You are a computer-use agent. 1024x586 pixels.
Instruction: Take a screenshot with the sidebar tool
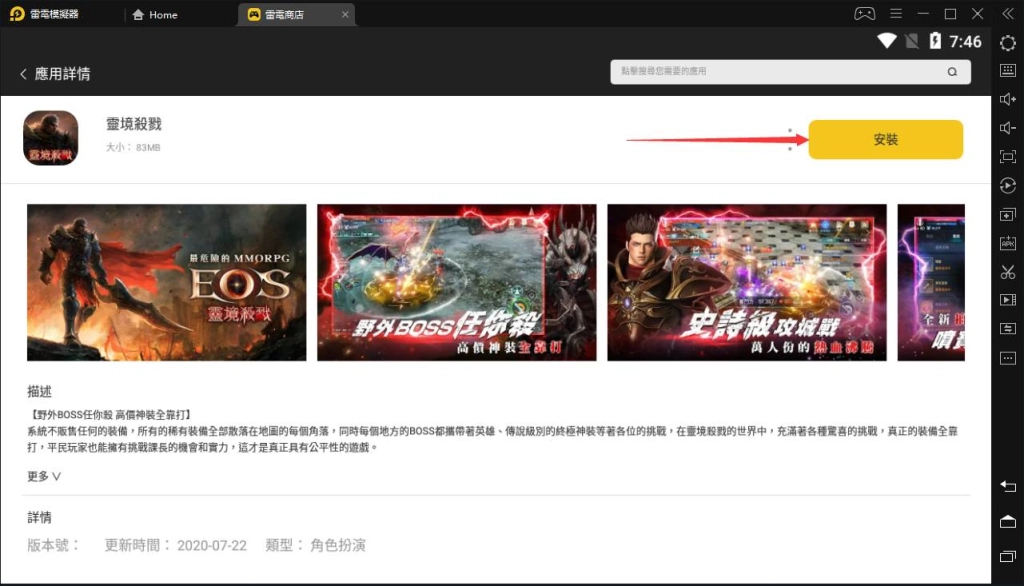point(1008,270)
